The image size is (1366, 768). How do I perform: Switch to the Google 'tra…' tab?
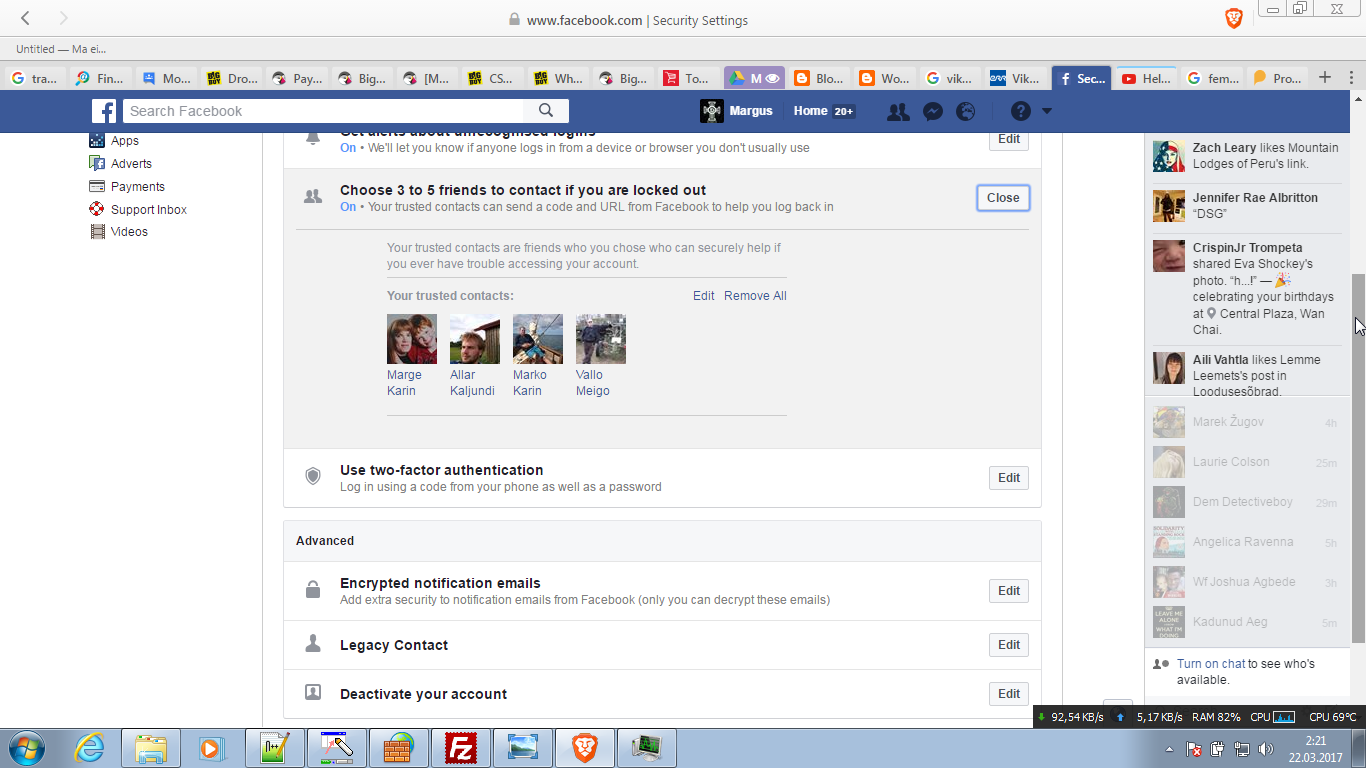point(35,78)
